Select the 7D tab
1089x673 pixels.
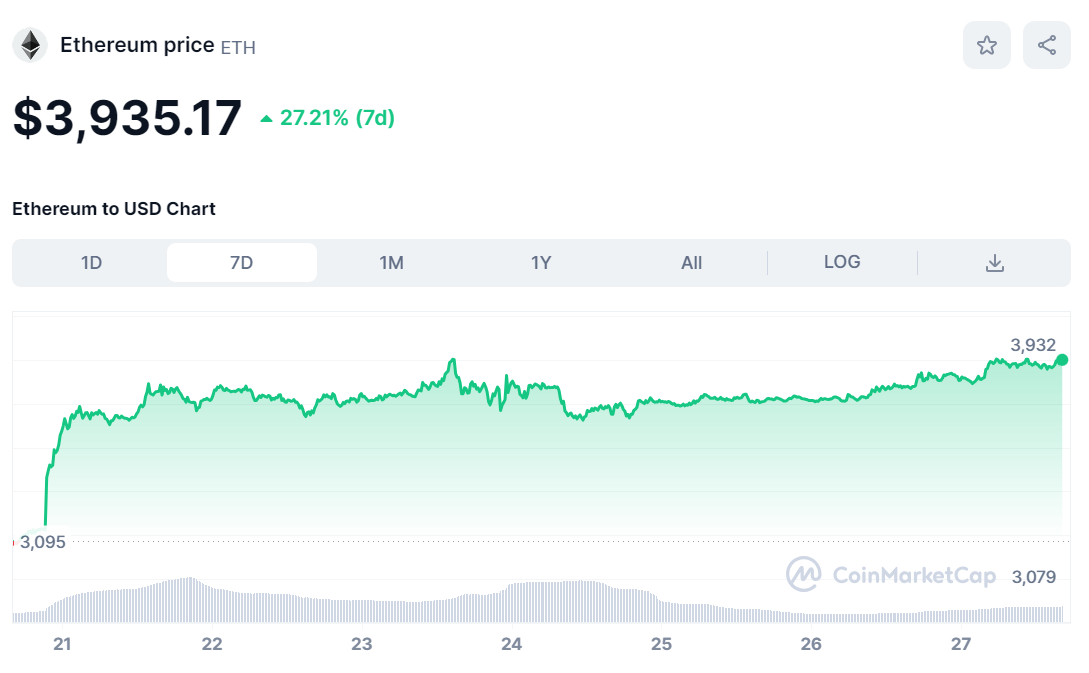coord(242,261)
